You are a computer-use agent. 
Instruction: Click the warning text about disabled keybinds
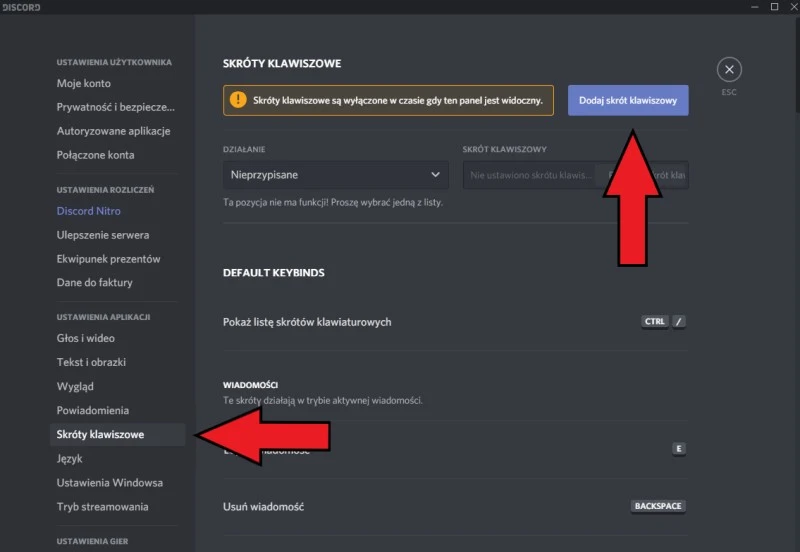[x=398, y=101]
